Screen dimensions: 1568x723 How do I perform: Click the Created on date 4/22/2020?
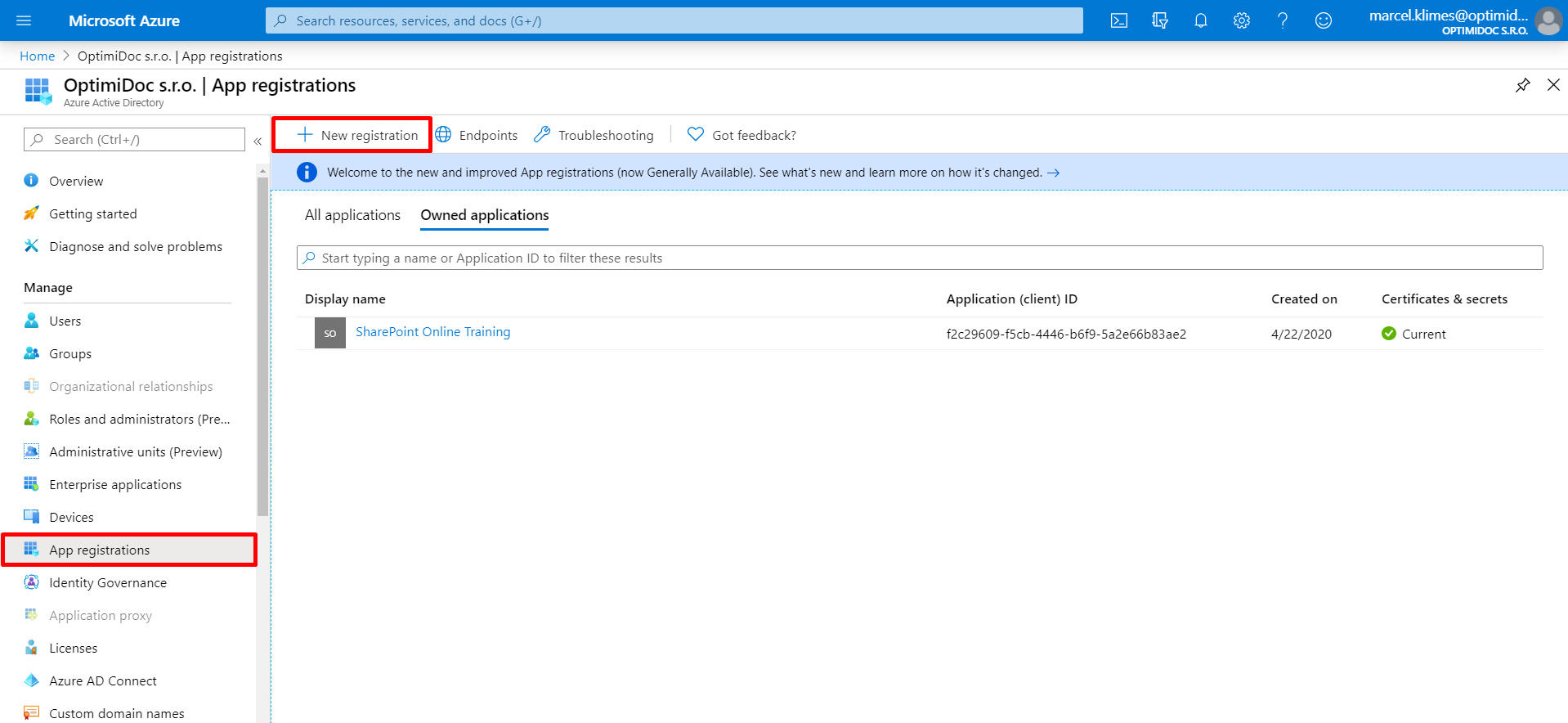pyautogui.click(x=1301, y=334)
